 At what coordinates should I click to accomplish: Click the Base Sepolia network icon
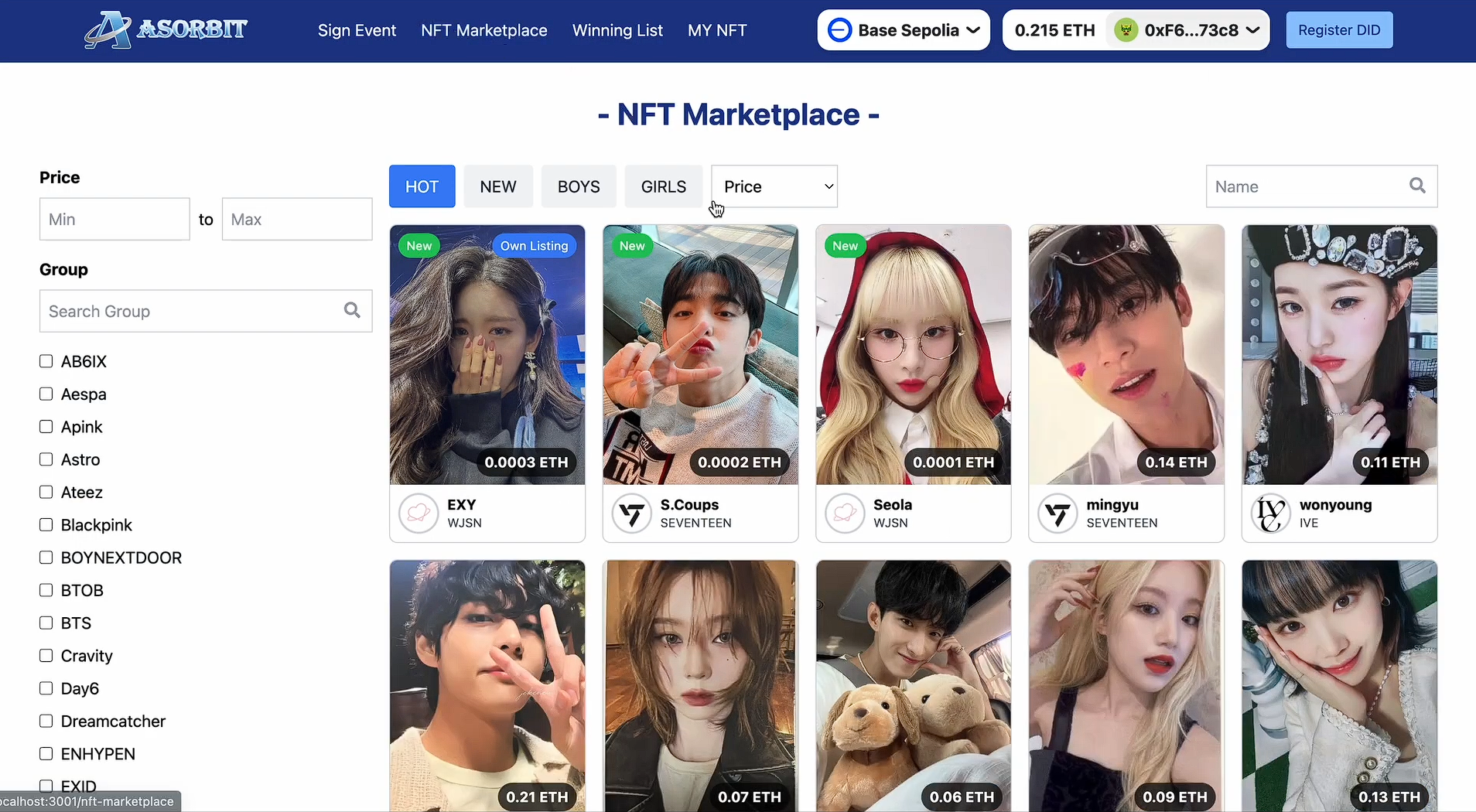point(839,30)
